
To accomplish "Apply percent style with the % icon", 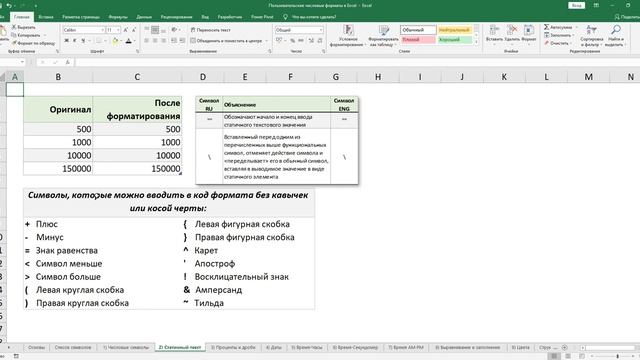I will point(292,40).
